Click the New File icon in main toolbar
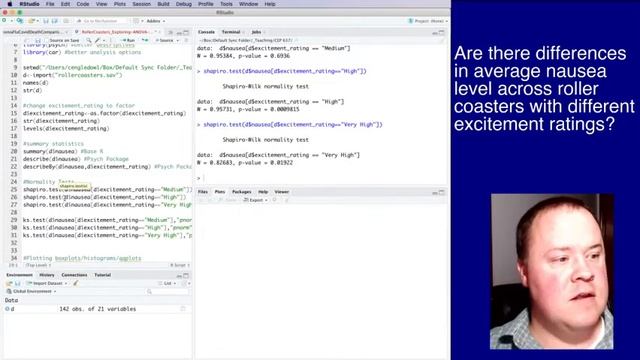The image size is (640, 360). pos(5,21)
